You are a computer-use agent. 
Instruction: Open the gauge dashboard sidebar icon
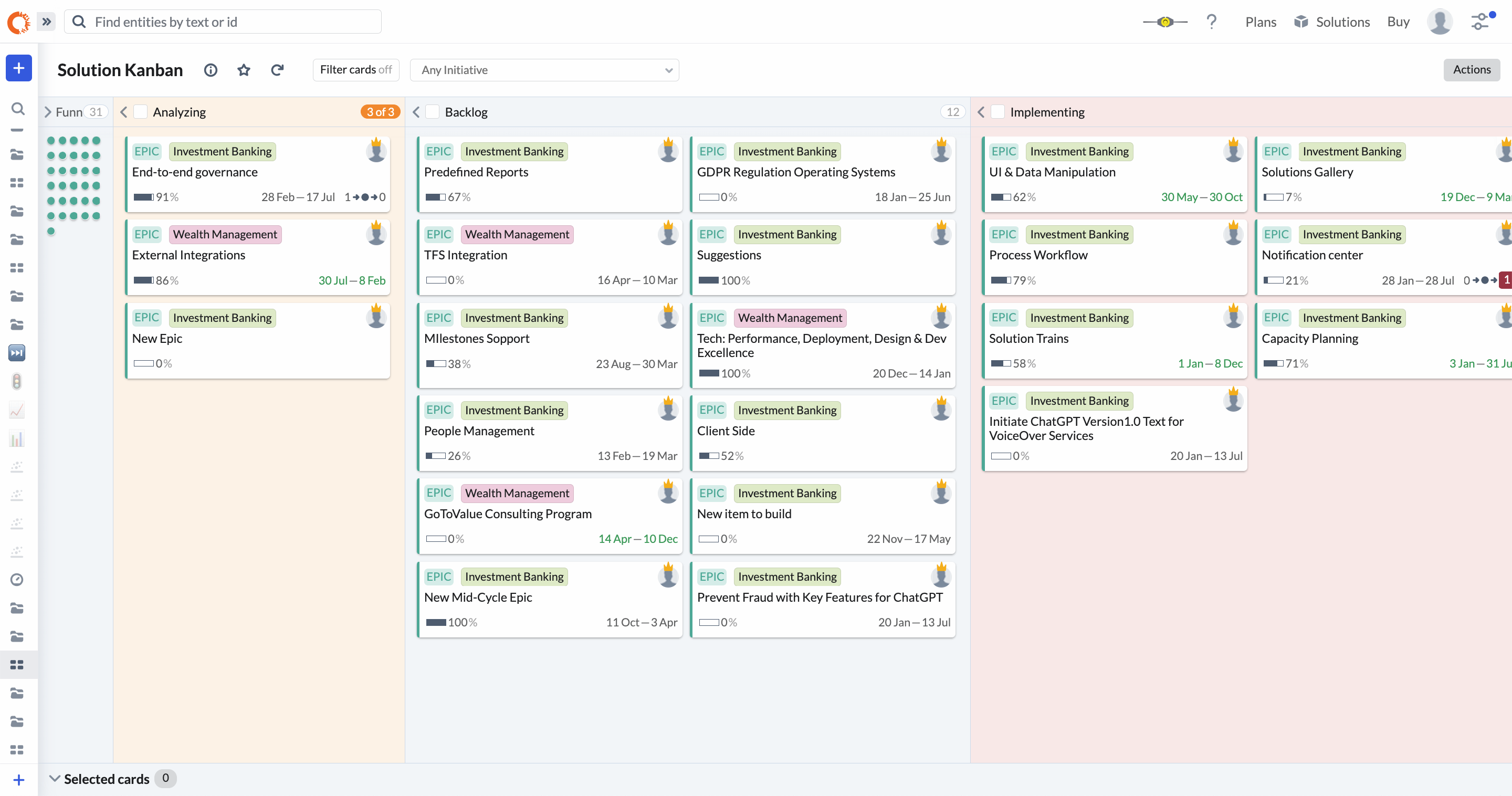click(17, 579)
